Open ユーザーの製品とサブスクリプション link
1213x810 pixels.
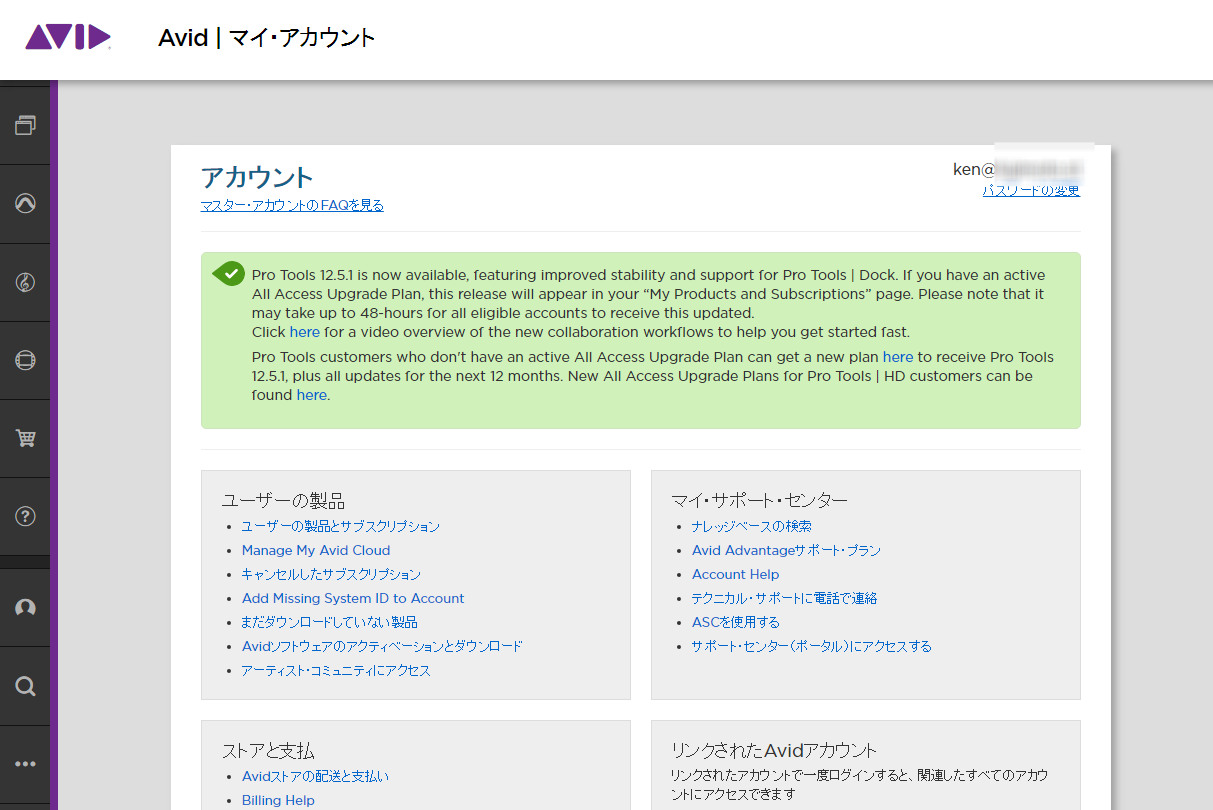[x=340, y=526]
